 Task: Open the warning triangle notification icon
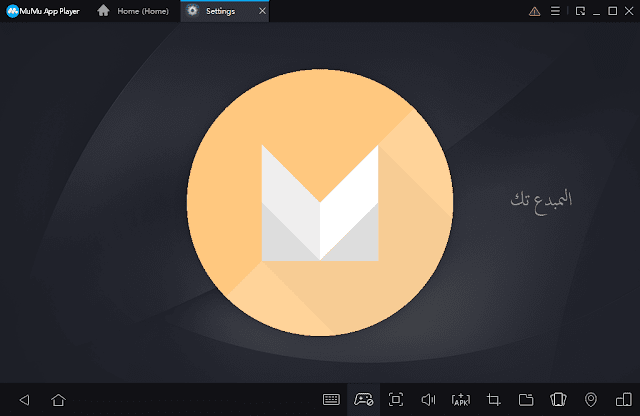534,11
